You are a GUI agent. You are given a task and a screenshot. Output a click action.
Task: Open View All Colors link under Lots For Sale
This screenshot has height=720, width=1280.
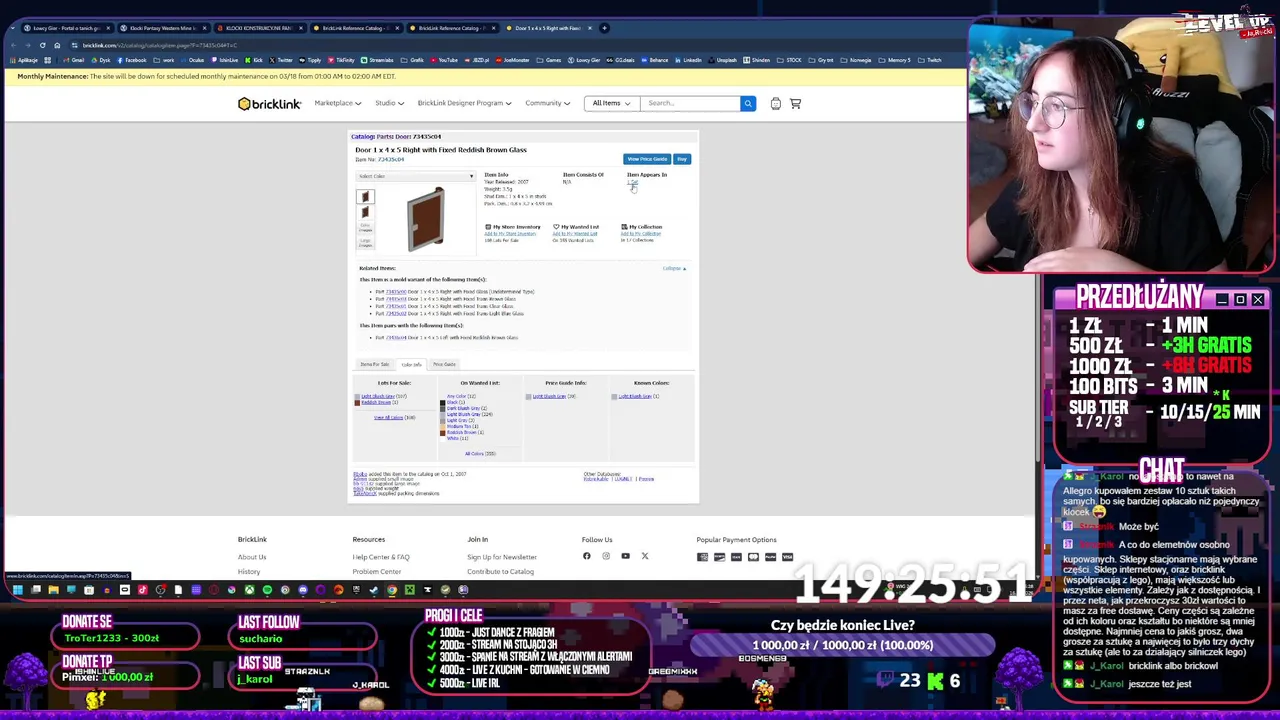tap(388, 417)
